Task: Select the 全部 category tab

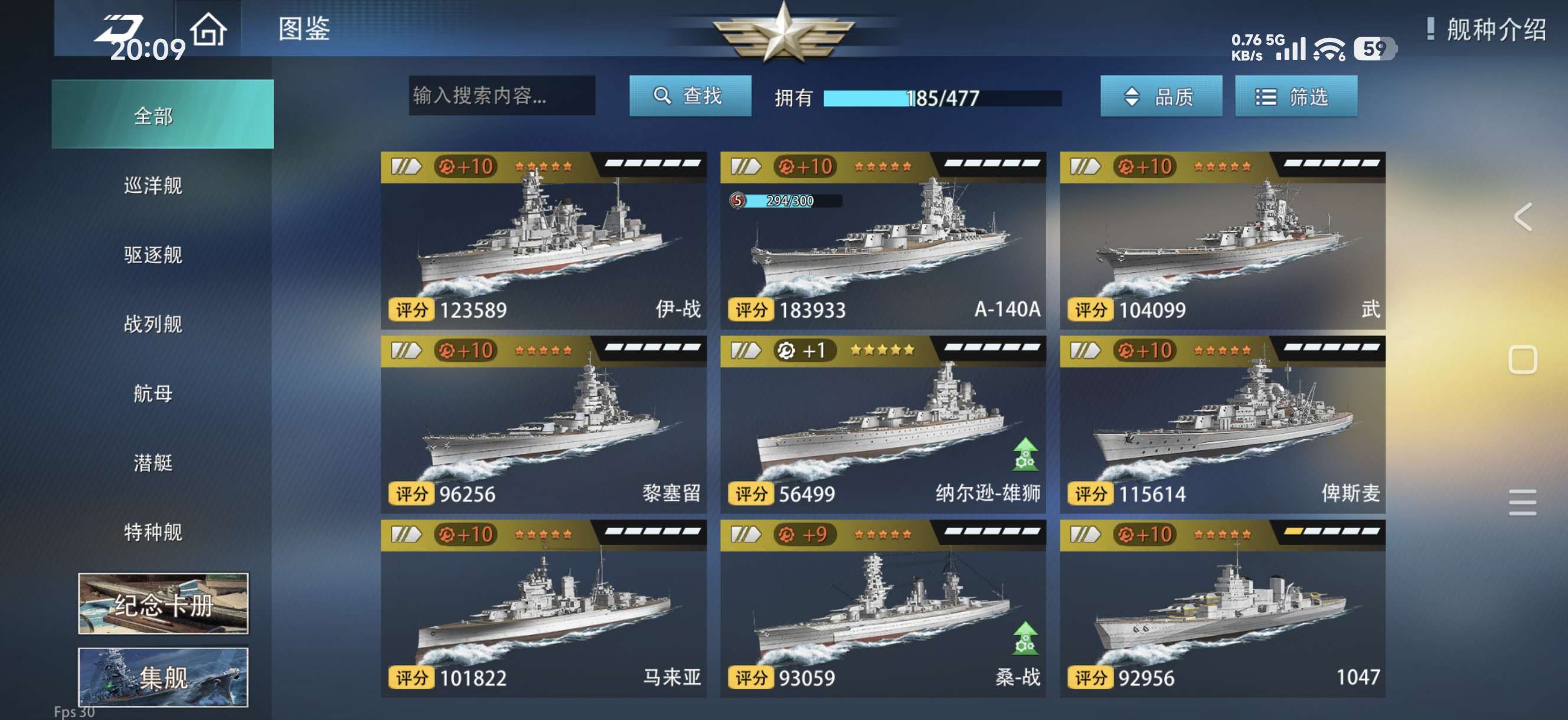Action: point(162,114)
